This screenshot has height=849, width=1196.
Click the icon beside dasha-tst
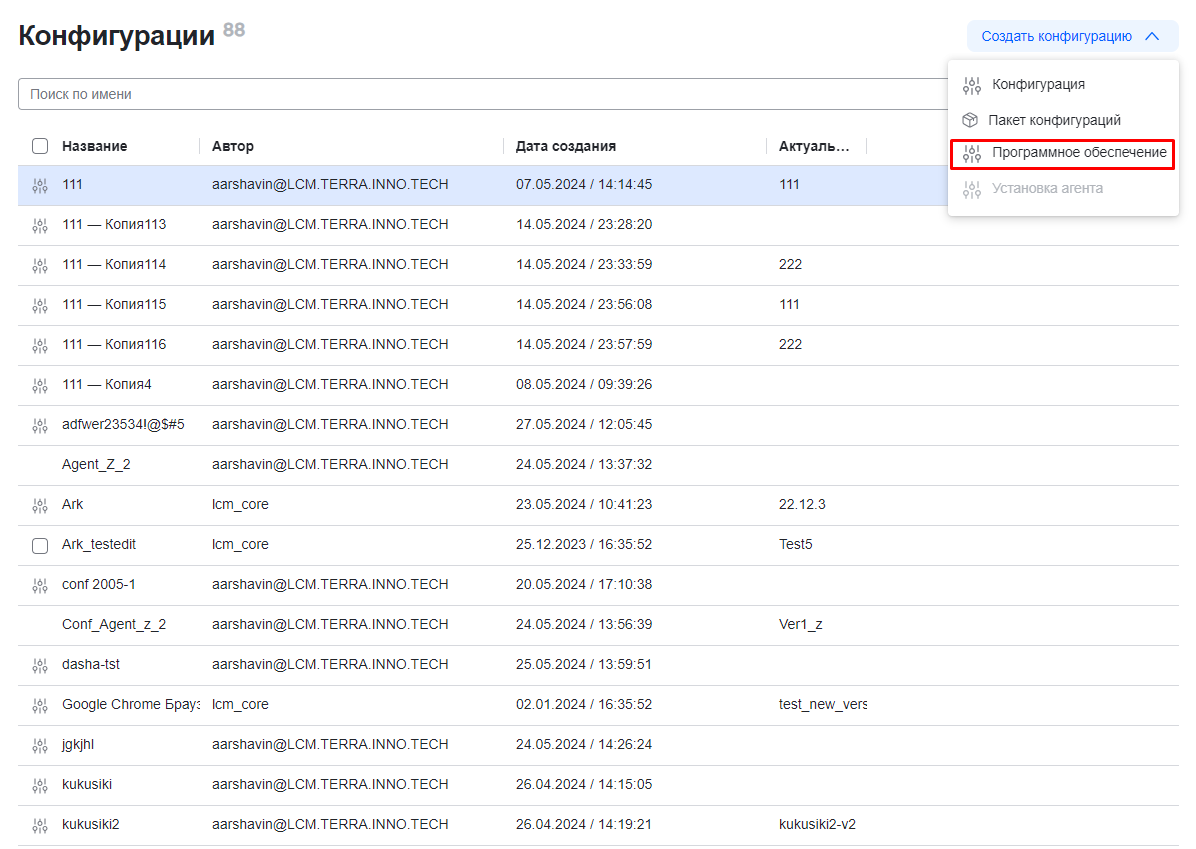click(x=40, y=665)
